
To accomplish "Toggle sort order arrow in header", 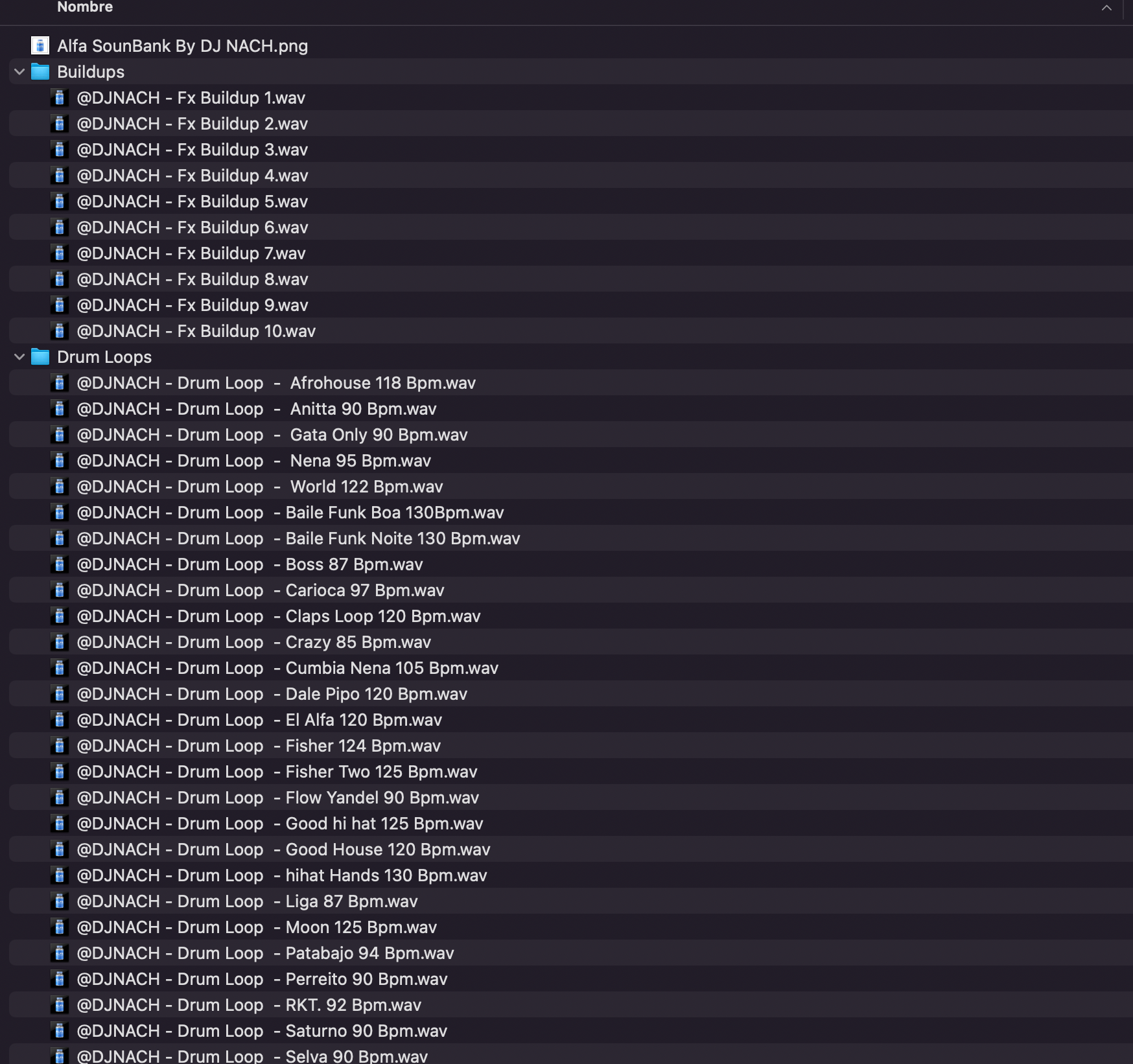I will click(1106, 8).
